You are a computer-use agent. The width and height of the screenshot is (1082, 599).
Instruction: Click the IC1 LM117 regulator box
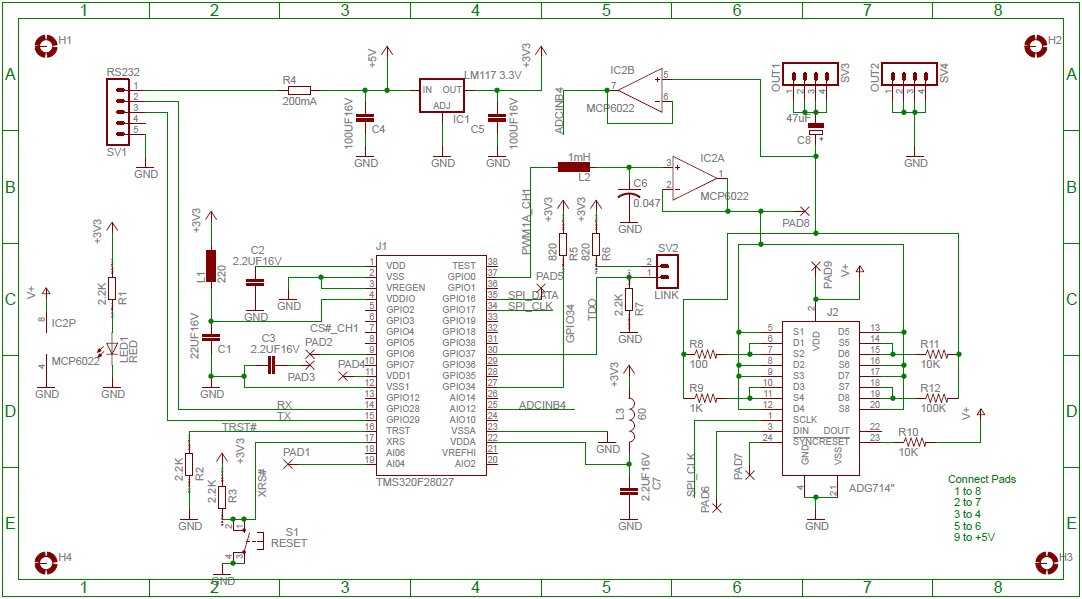click(x=442, y=95)
